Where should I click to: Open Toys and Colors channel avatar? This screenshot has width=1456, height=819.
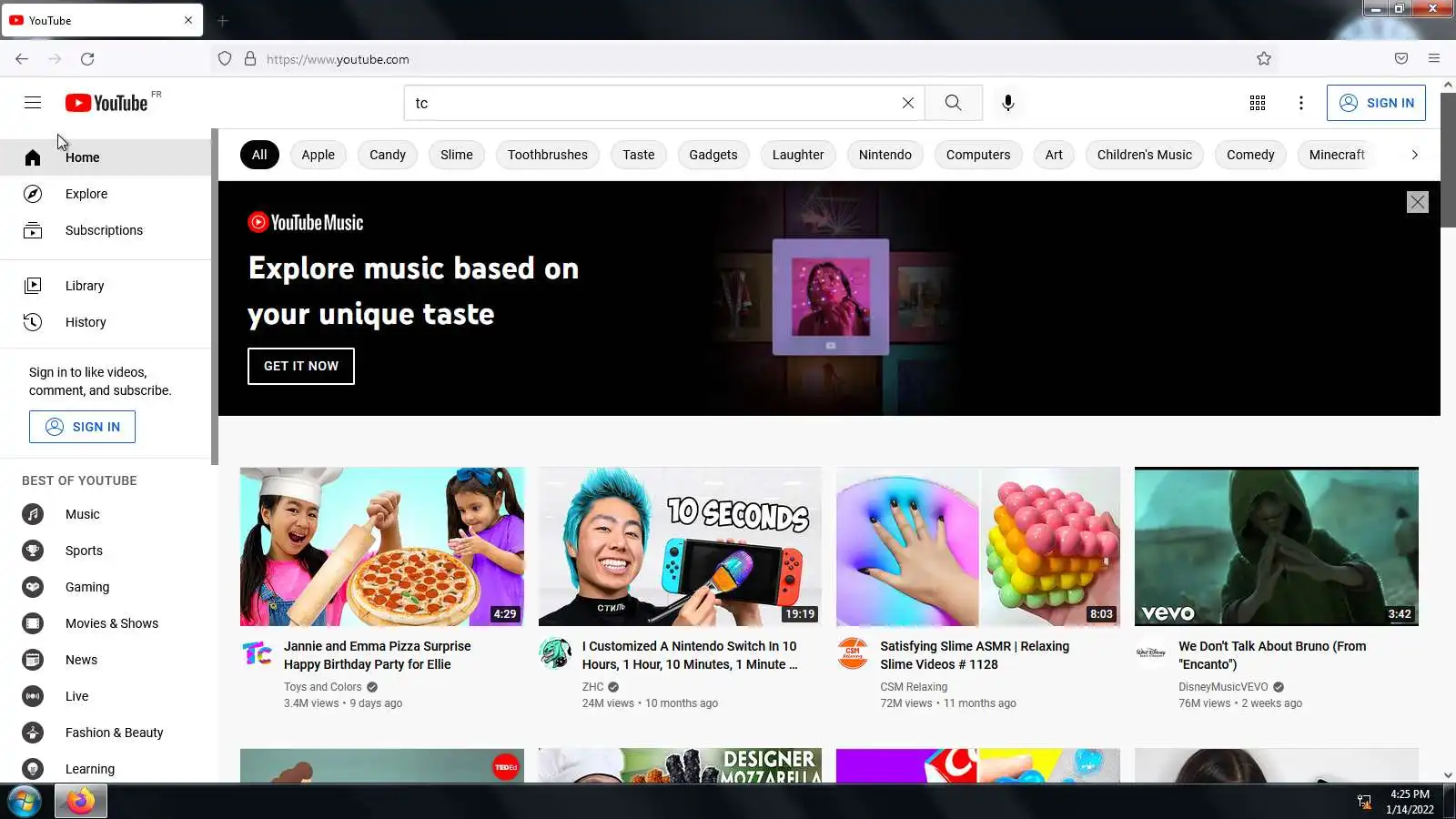(x=257, y=653)
